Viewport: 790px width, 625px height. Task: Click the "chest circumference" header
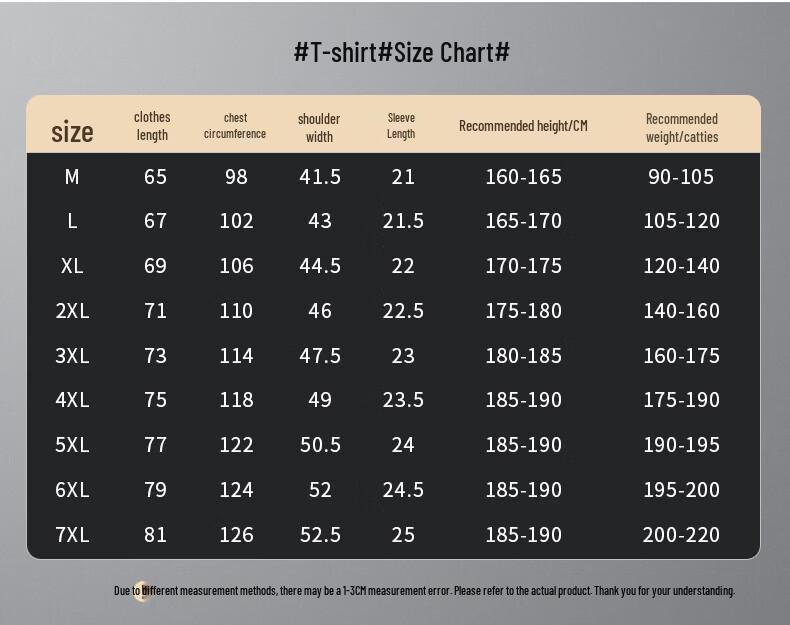point(235,126)
